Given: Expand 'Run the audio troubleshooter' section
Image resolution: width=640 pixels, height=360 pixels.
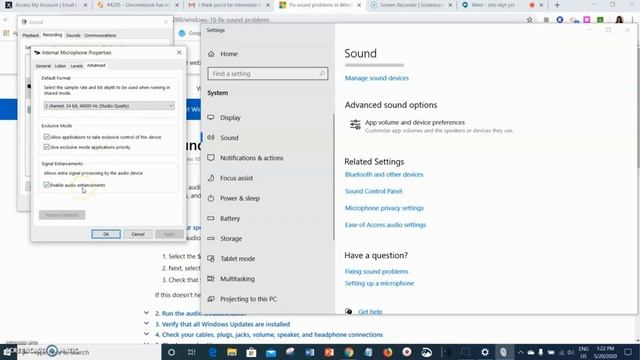Looking at the screenshot, I should click(147, 313).
